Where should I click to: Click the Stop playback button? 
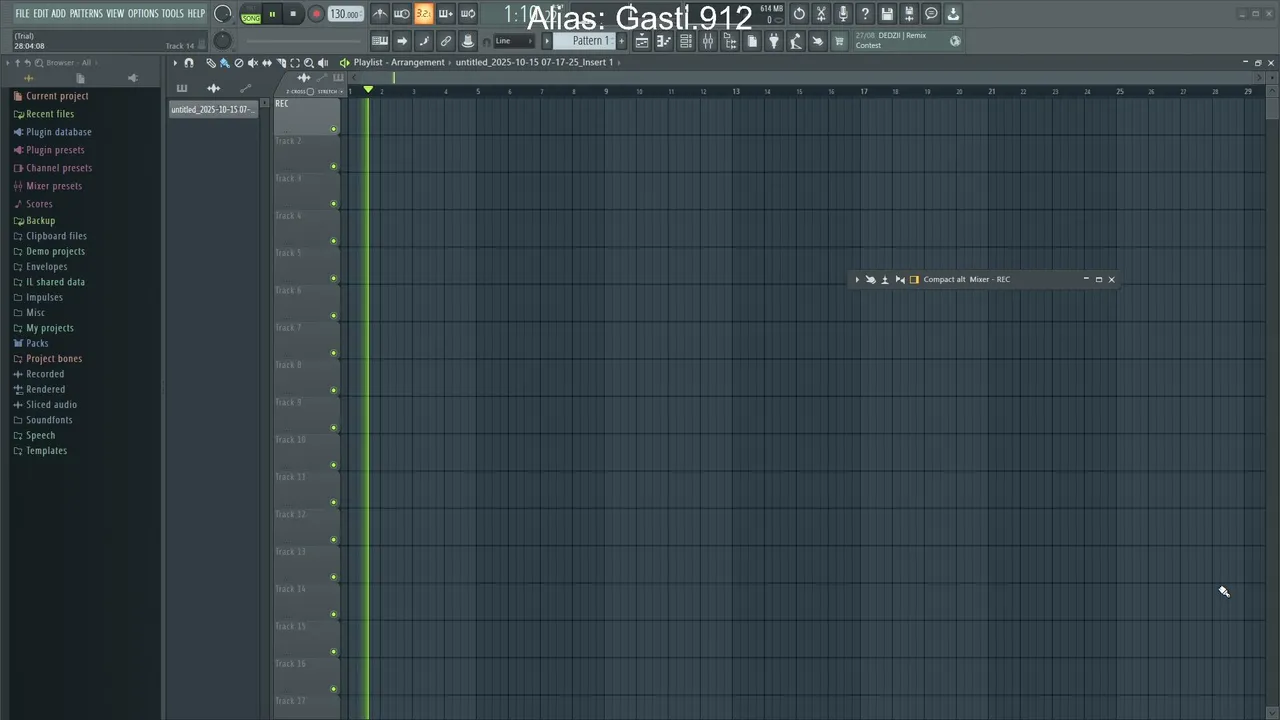pos(293,14)
